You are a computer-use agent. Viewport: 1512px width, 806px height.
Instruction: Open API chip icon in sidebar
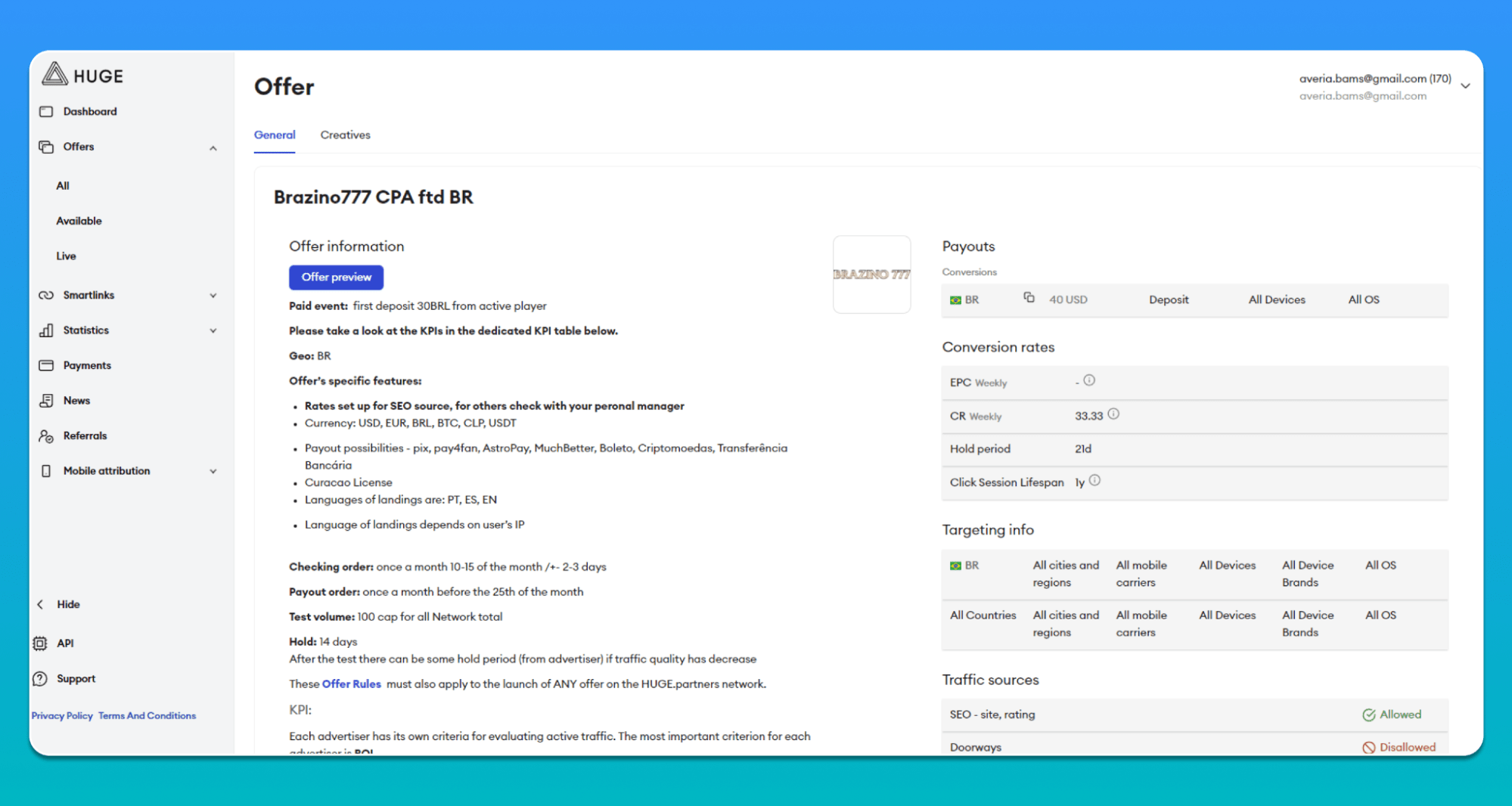[40, 643]
